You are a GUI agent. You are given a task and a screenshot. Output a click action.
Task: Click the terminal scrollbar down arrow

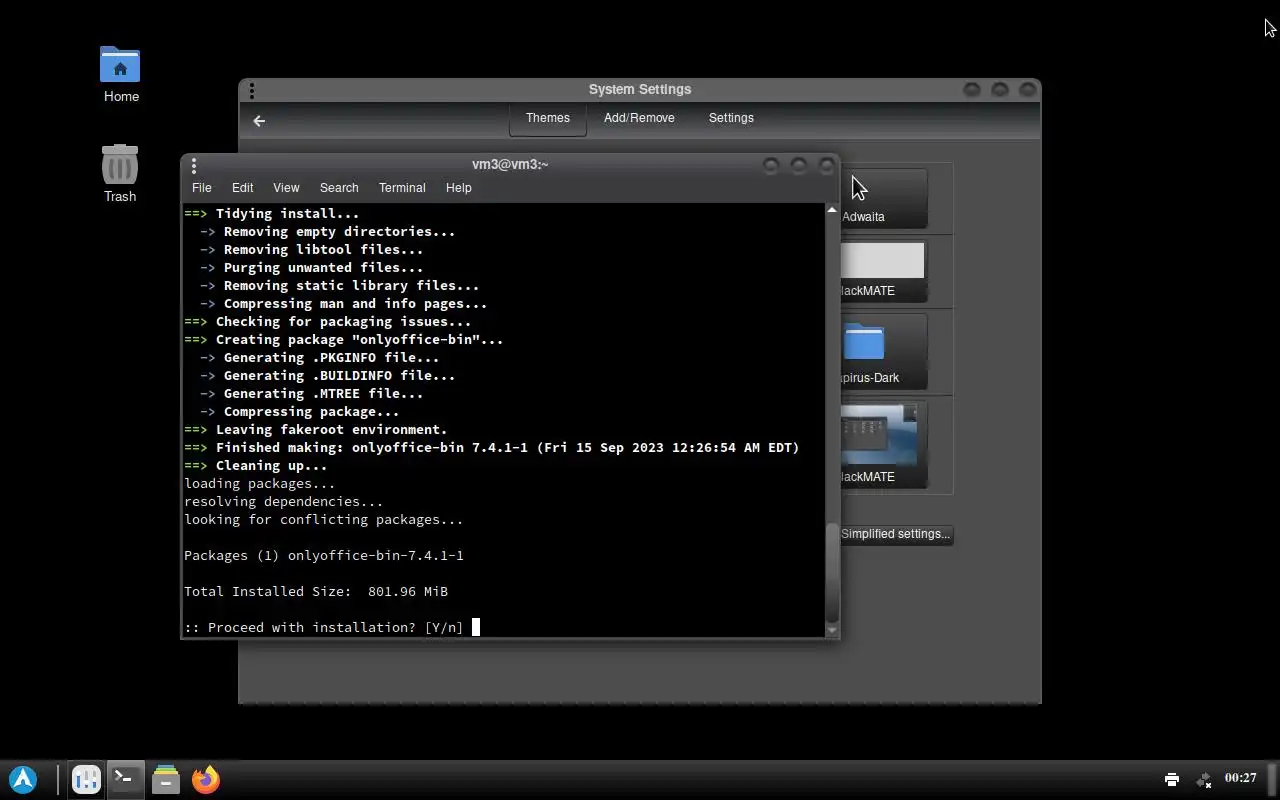pyautogui.click(x=831, y=631)
